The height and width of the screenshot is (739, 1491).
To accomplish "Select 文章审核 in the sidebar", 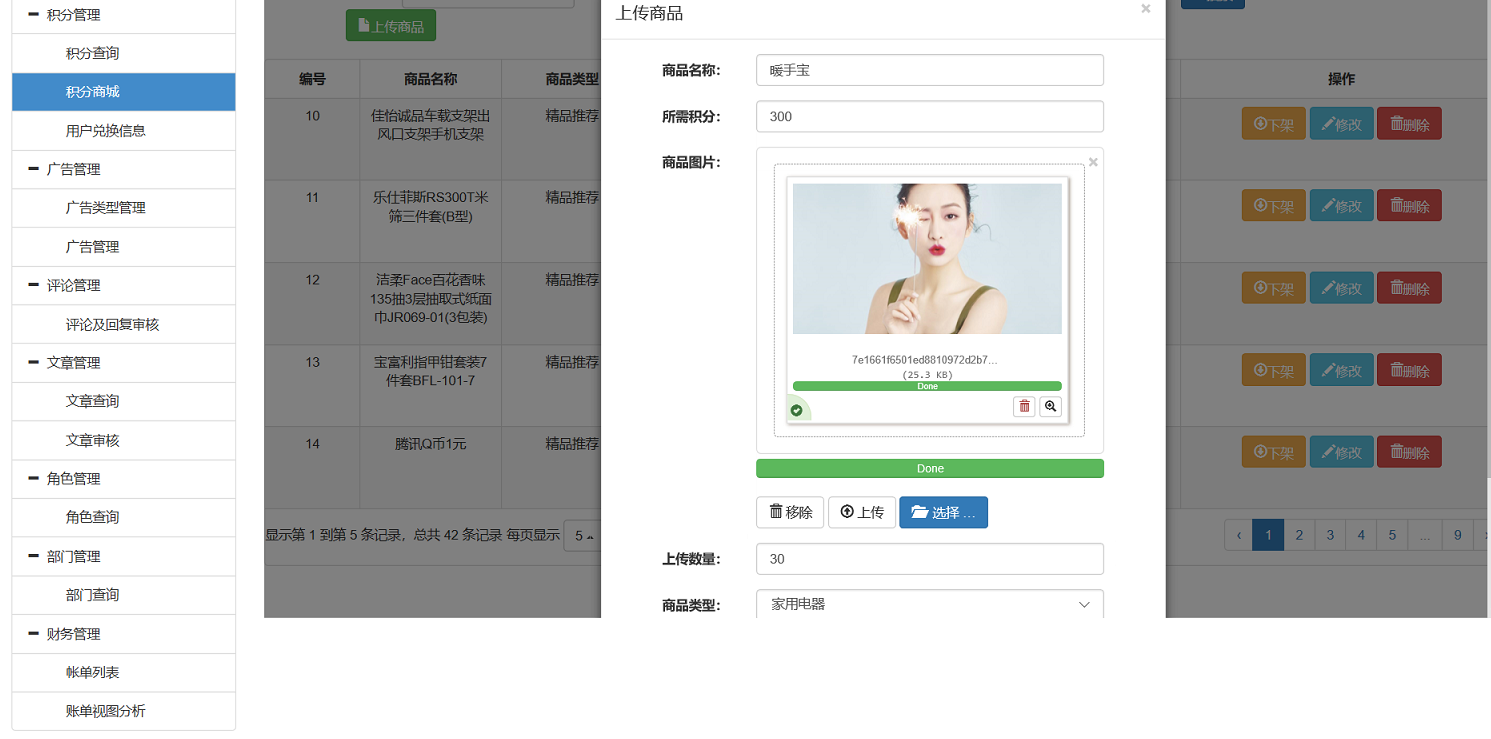I will pyautogui.click(x=93, y=440).
